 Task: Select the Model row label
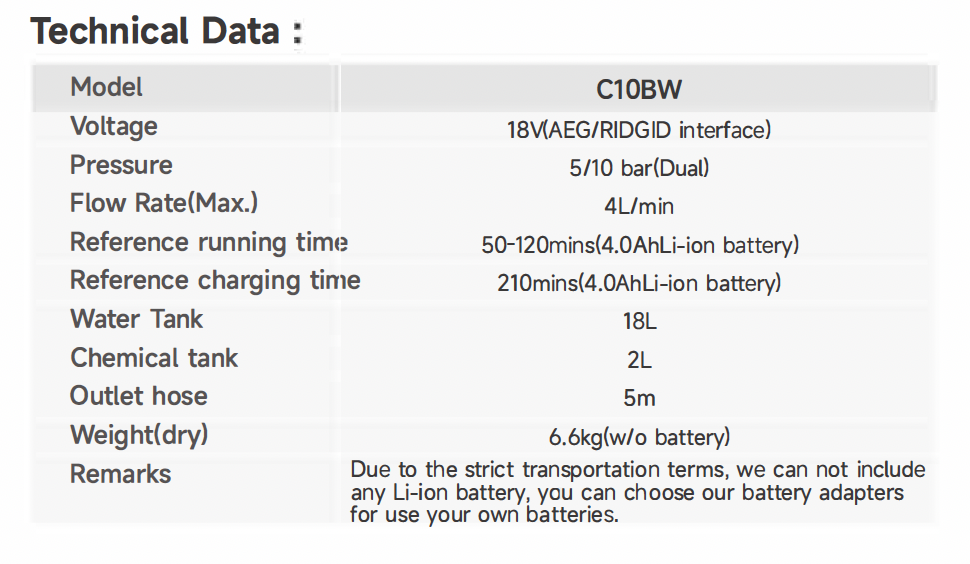pyautogui.click(x=106, y=87)
